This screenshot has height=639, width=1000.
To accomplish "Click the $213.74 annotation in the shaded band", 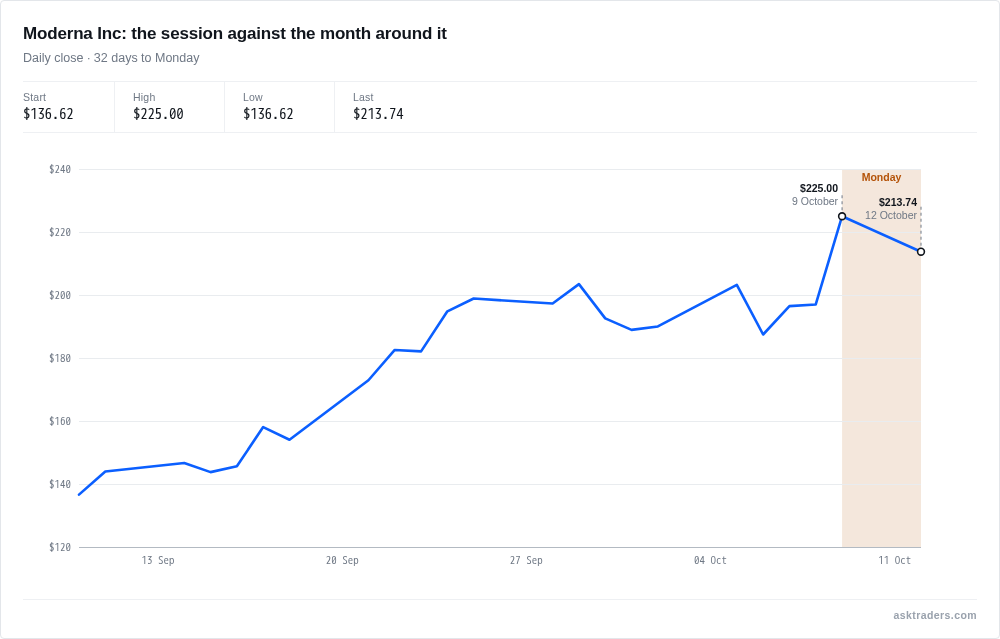I will pos(898,202).
